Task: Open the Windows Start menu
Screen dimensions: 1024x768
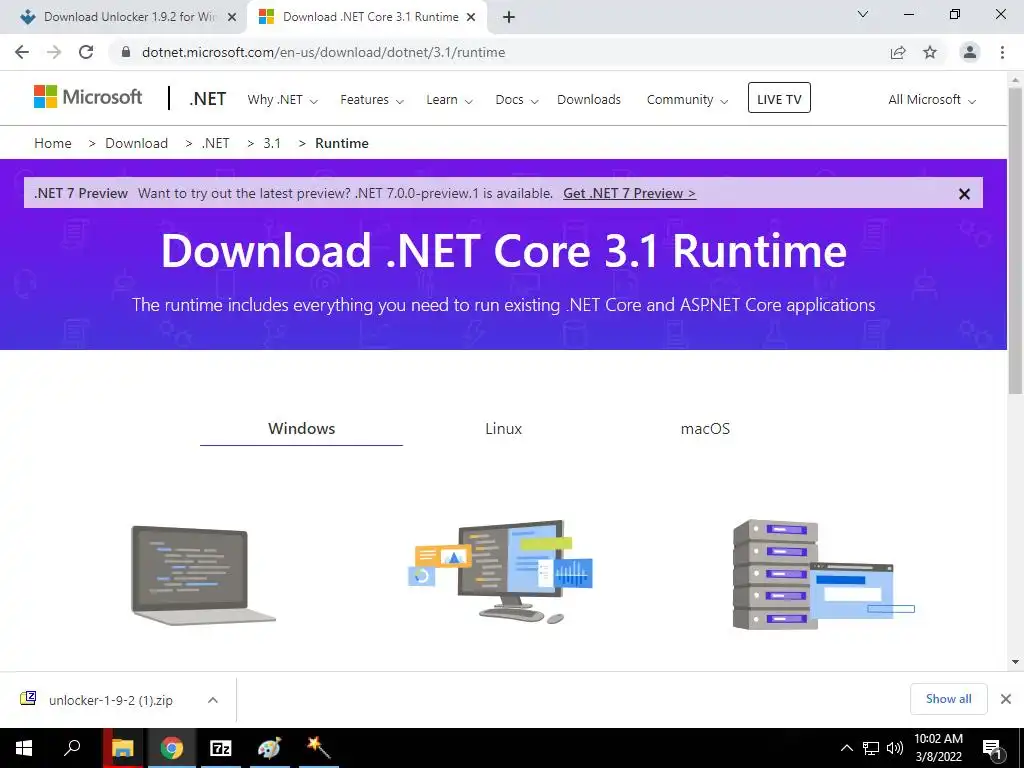Action: click(24, 748)
